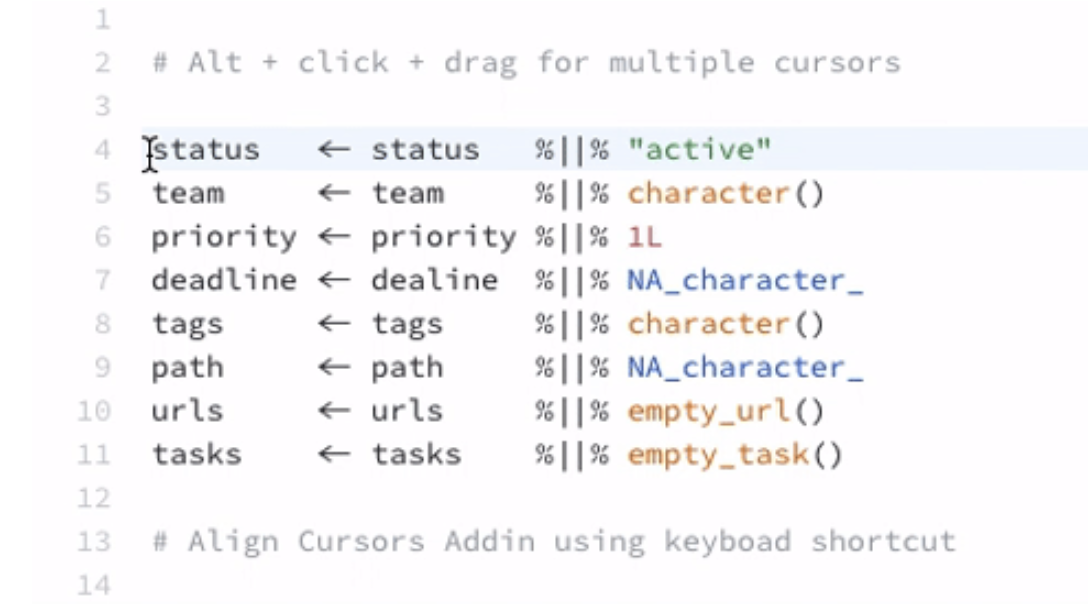Viewport: 1088px width, 604px height.
Task: Click the 1L value on priority line
Action: point(645,237)
